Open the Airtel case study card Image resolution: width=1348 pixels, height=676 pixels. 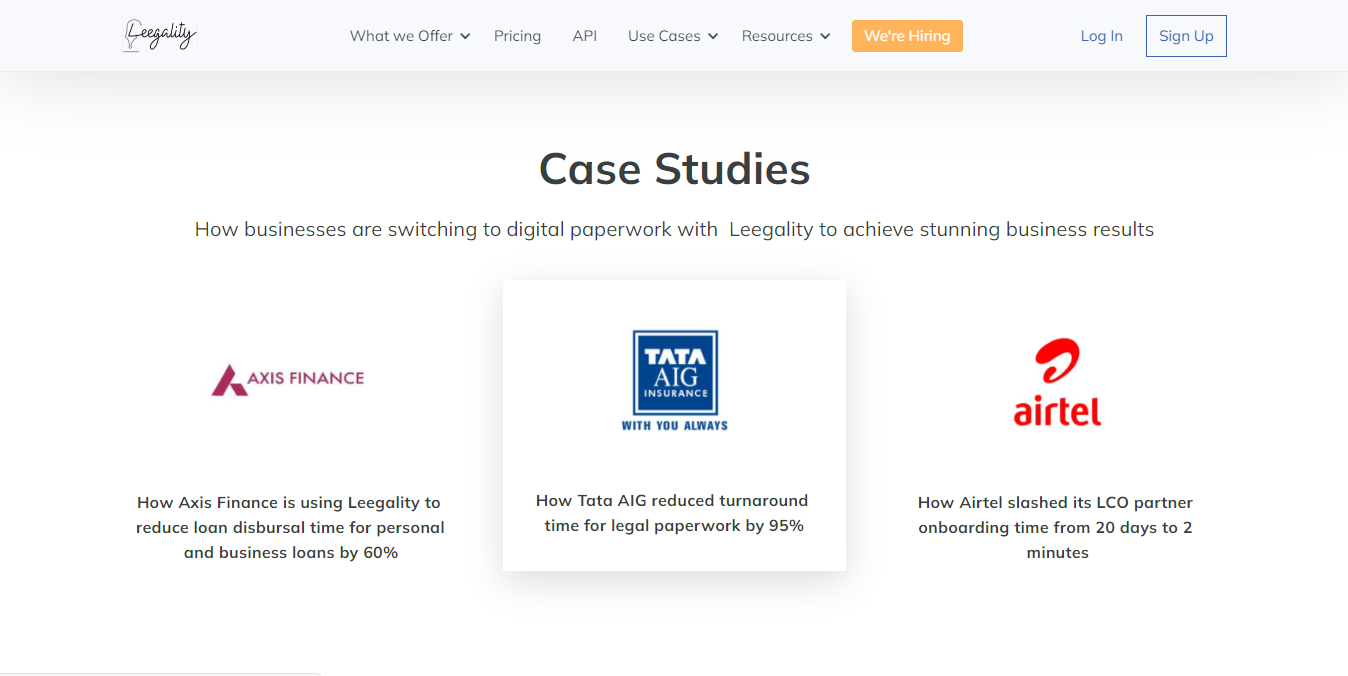click(1057, 450)
